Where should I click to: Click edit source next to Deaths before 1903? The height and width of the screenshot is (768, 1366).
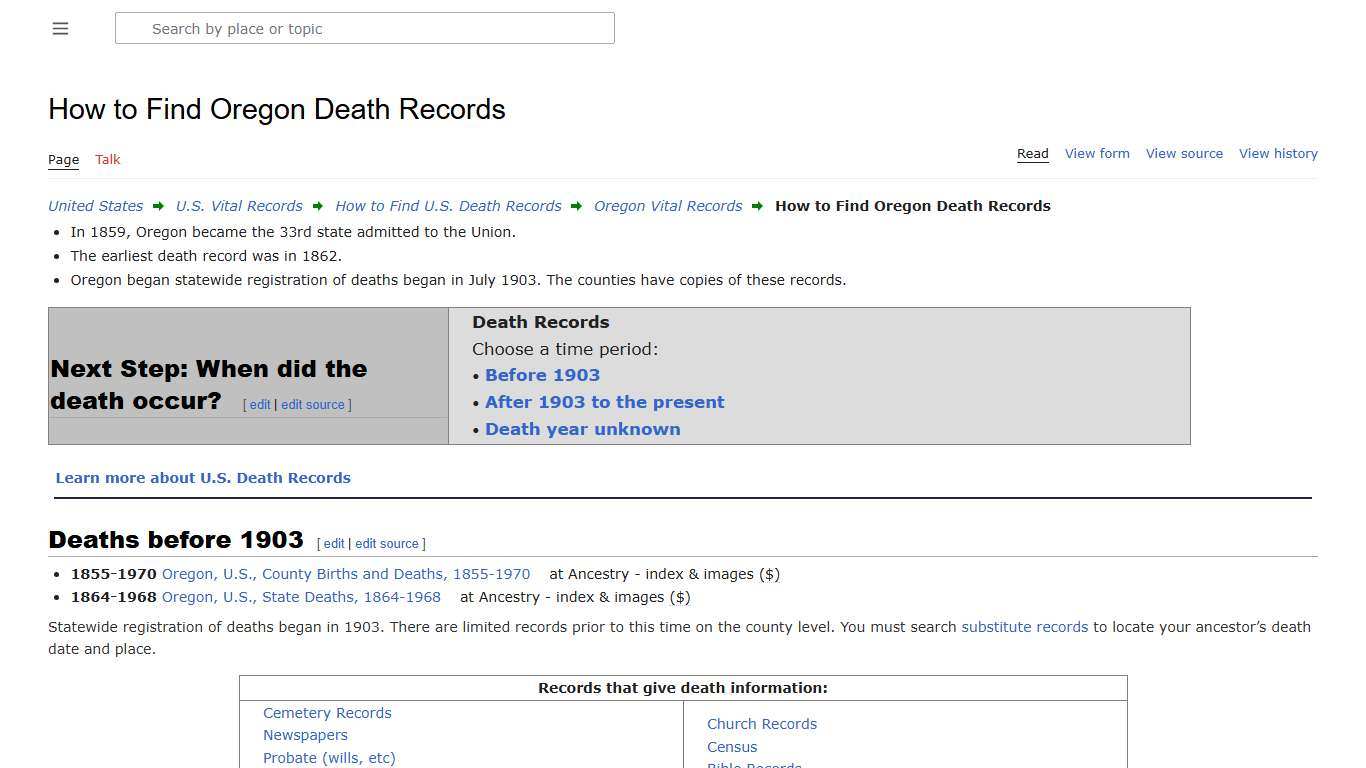point(386,543)
